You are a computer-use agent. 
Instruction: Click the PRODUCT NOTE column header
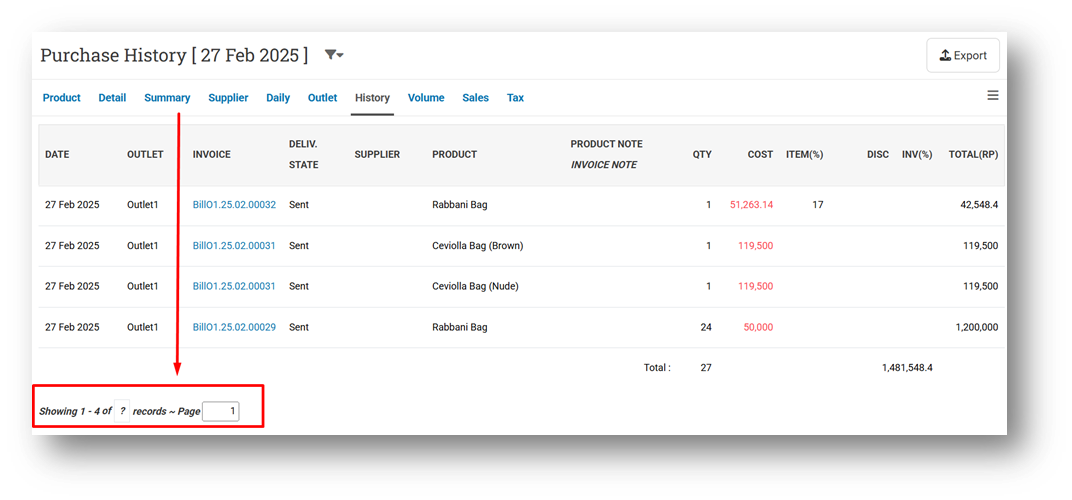point(606,144)
